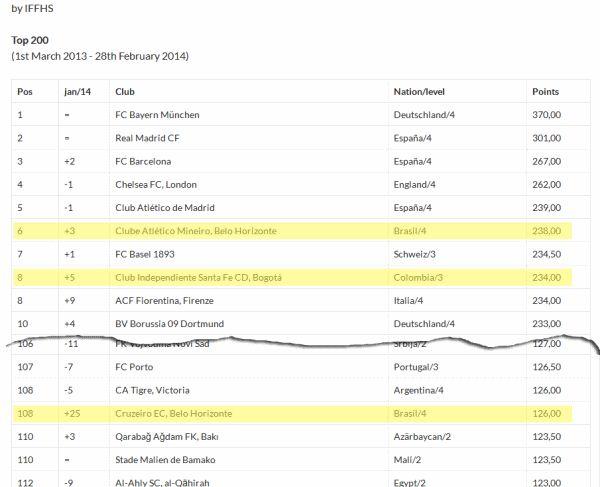Image resolution: width=600 pixels, height=487 pixels.
Task: Click the 'Club' column header
Action: [x=125, y=92]
